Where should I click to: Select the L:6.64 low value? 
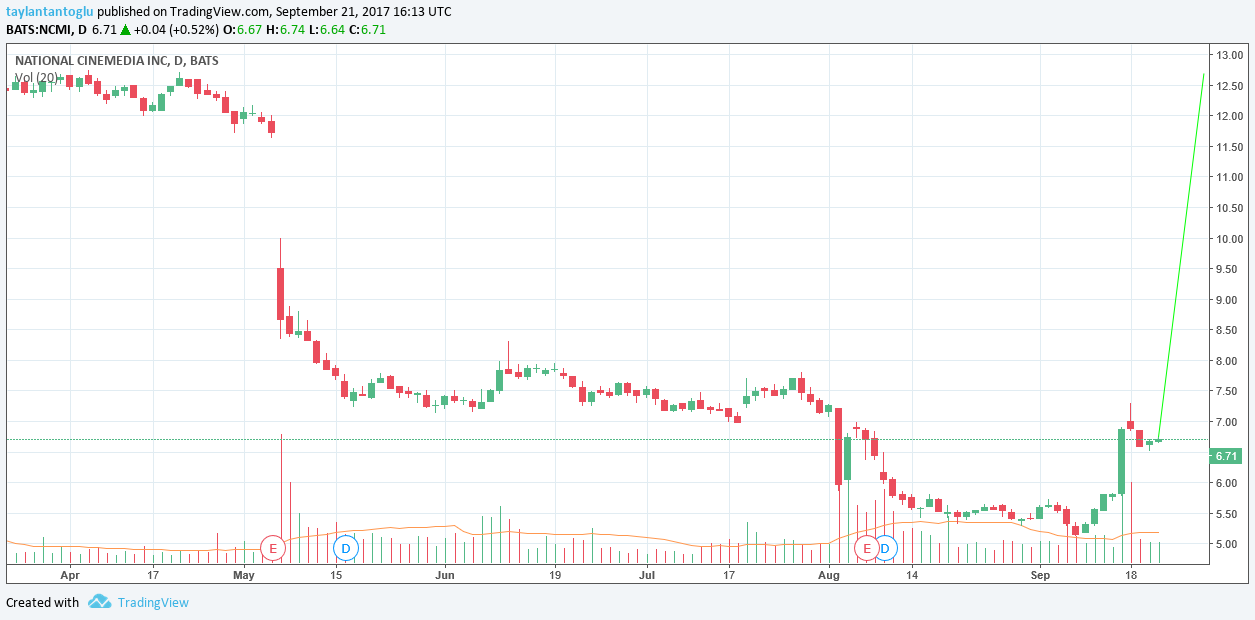tap(326, 30)
